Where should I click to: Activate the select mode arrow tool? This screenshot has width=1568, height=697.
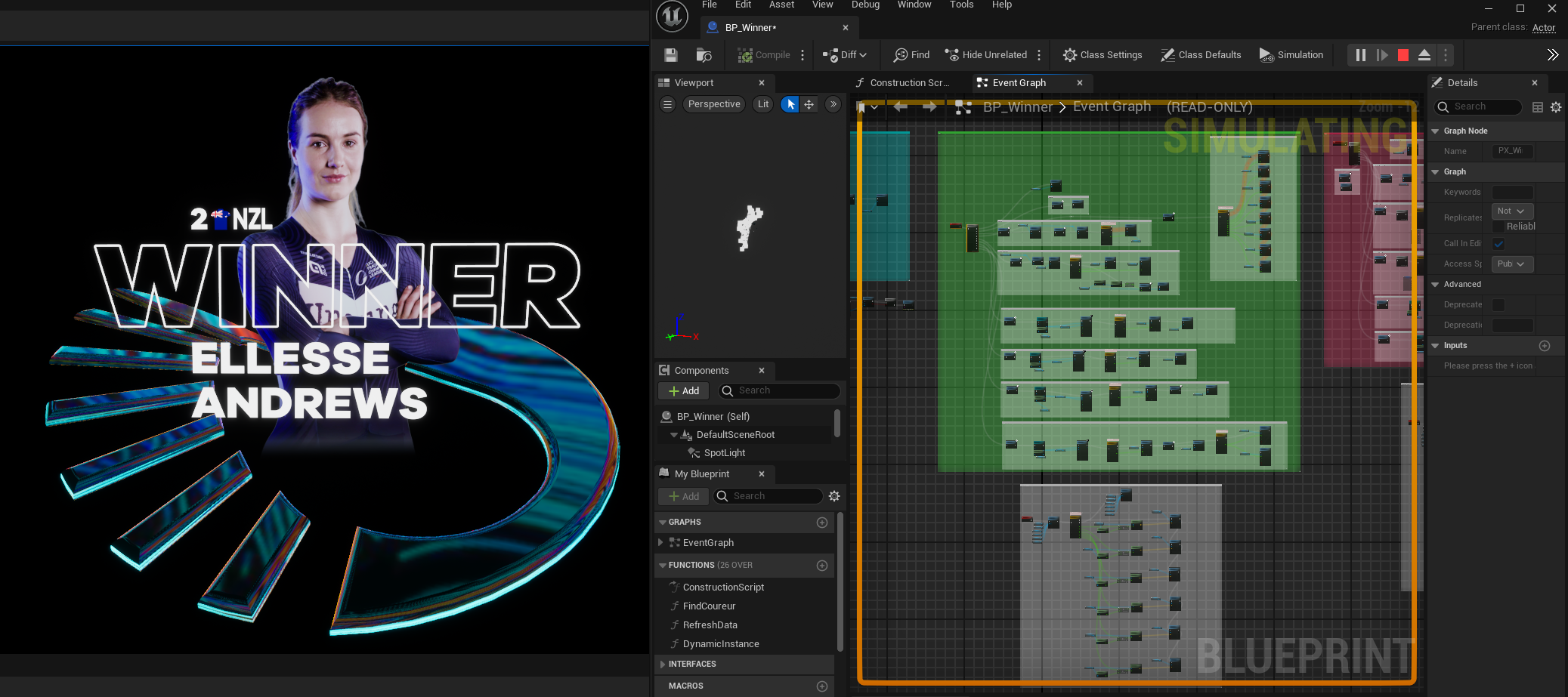pyautogui.click(x=790, y=104)
